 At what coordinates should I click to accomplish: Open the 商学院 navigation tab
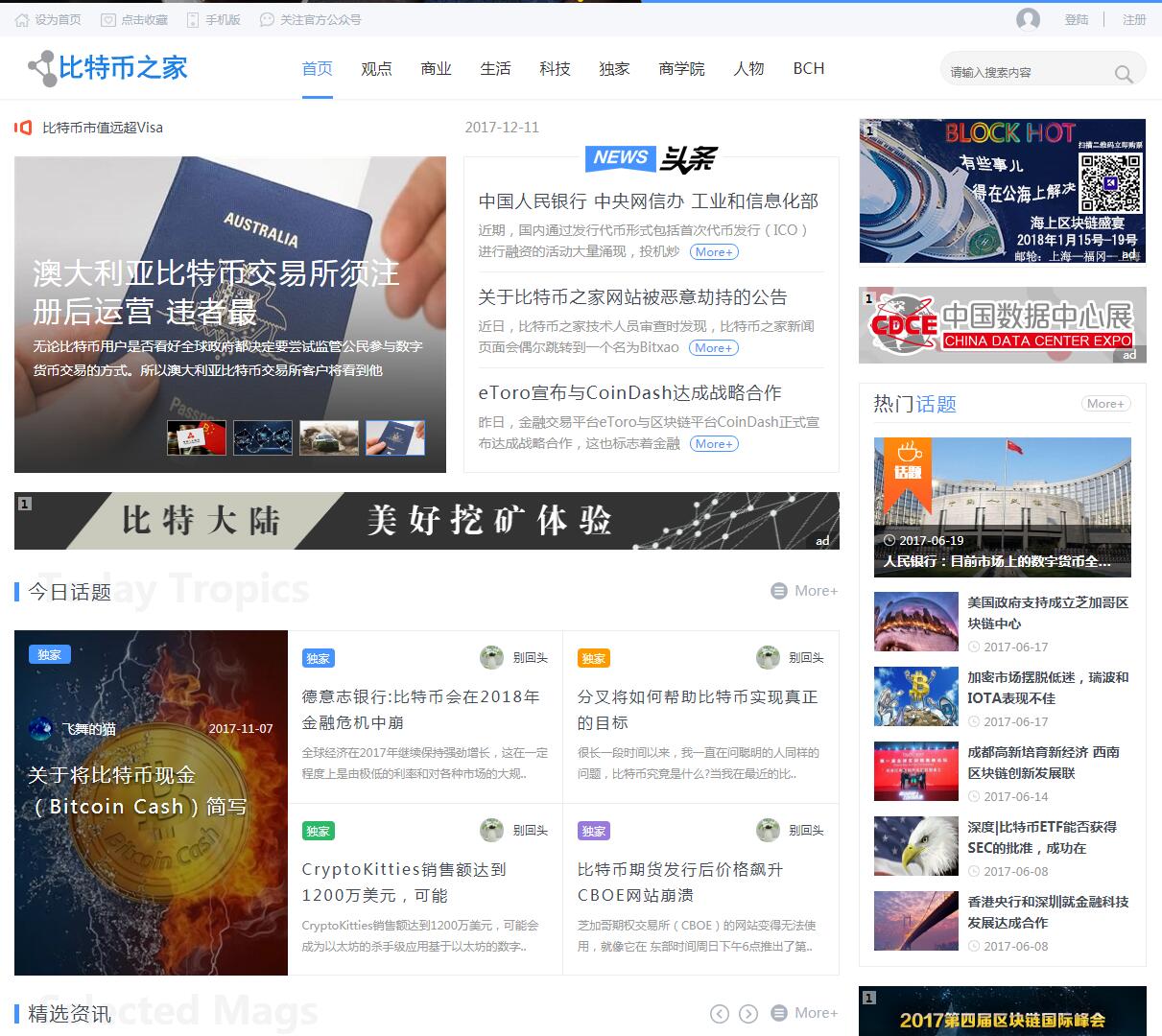click(x=681, y=68)
